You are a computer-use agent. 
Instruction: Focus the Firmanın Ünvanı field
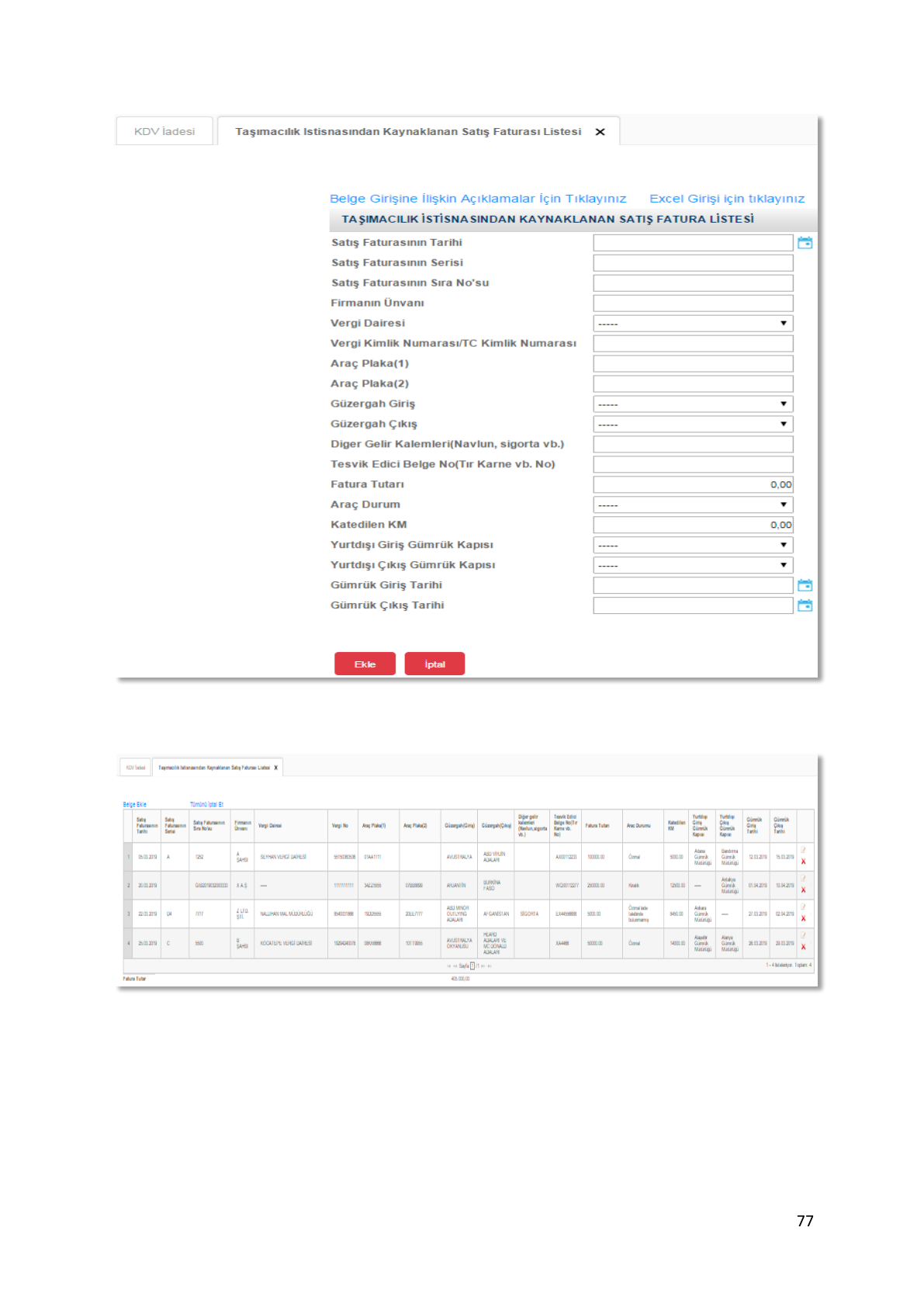(x=693, y=303)
